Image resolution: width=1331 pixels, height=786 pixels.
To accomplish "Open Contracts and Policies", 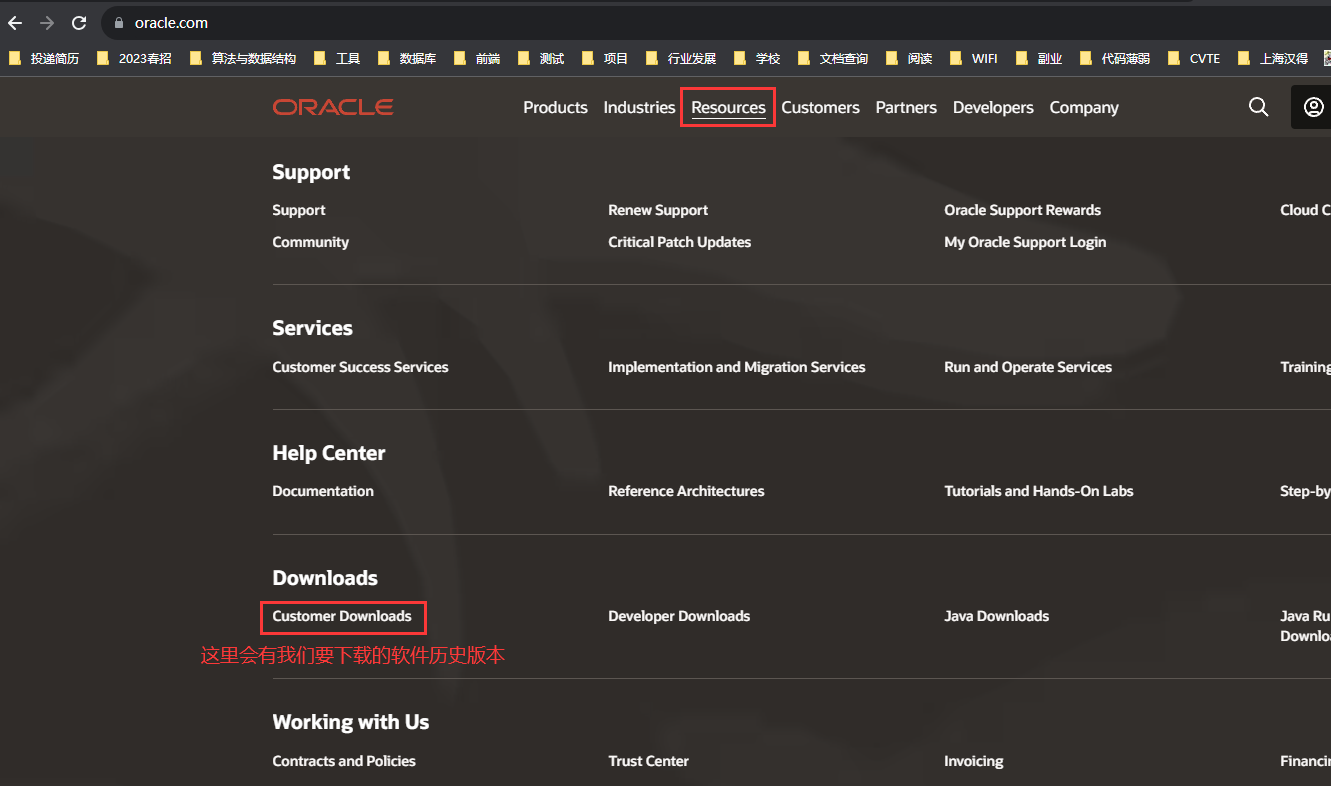I will tap(344, 761).
